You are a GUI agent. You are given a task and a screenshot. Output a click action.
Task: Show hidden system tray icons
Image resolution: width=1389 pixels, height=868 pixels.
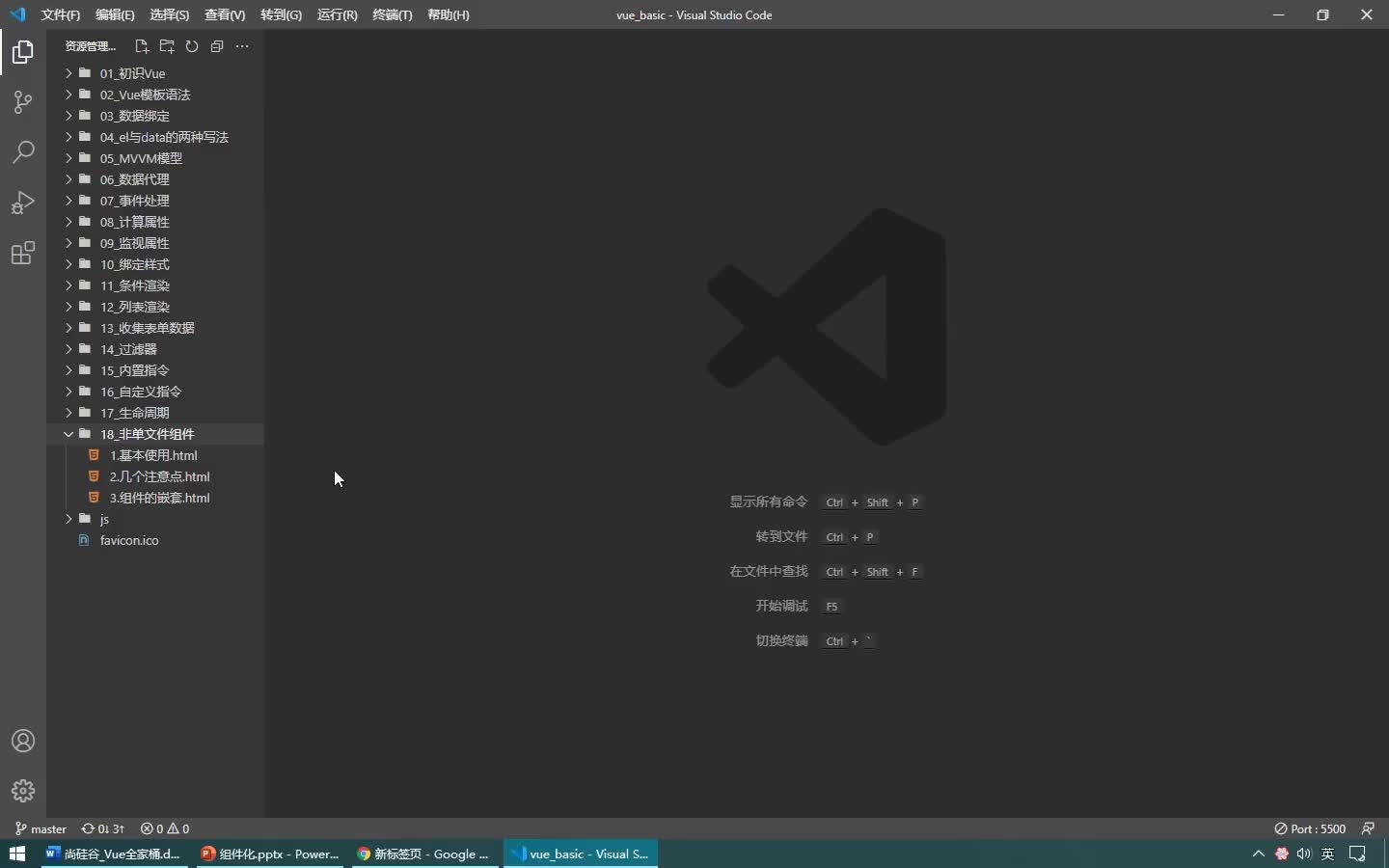1258,854
